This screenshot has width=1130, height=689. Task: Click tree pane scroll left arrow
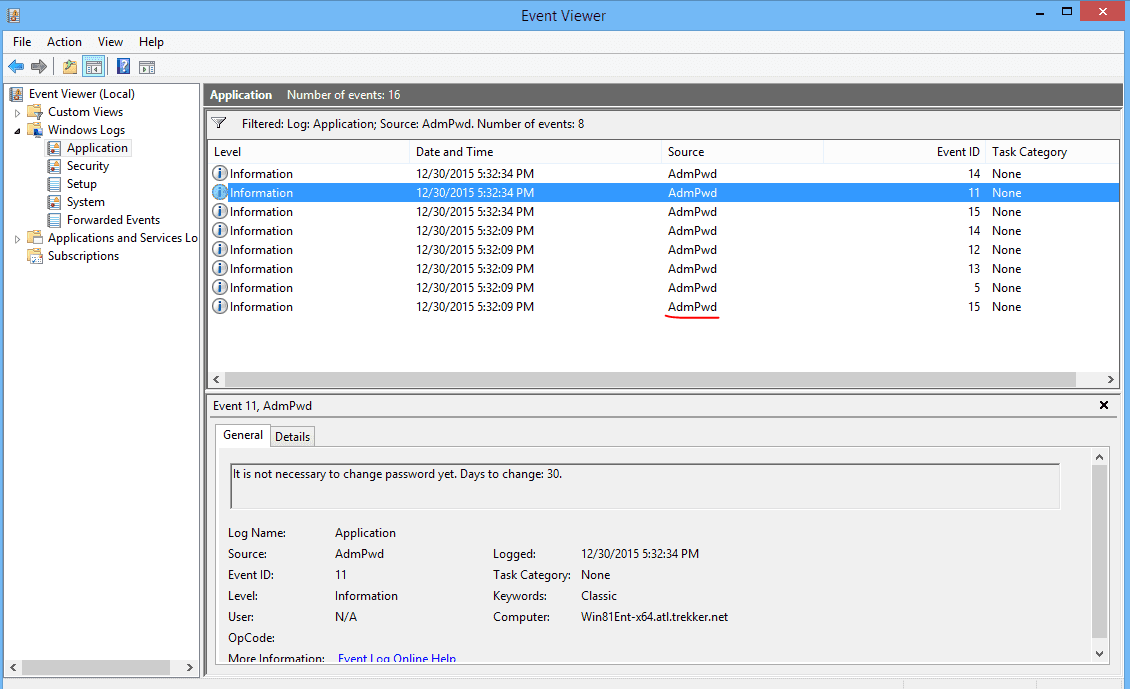click(13, 667)
